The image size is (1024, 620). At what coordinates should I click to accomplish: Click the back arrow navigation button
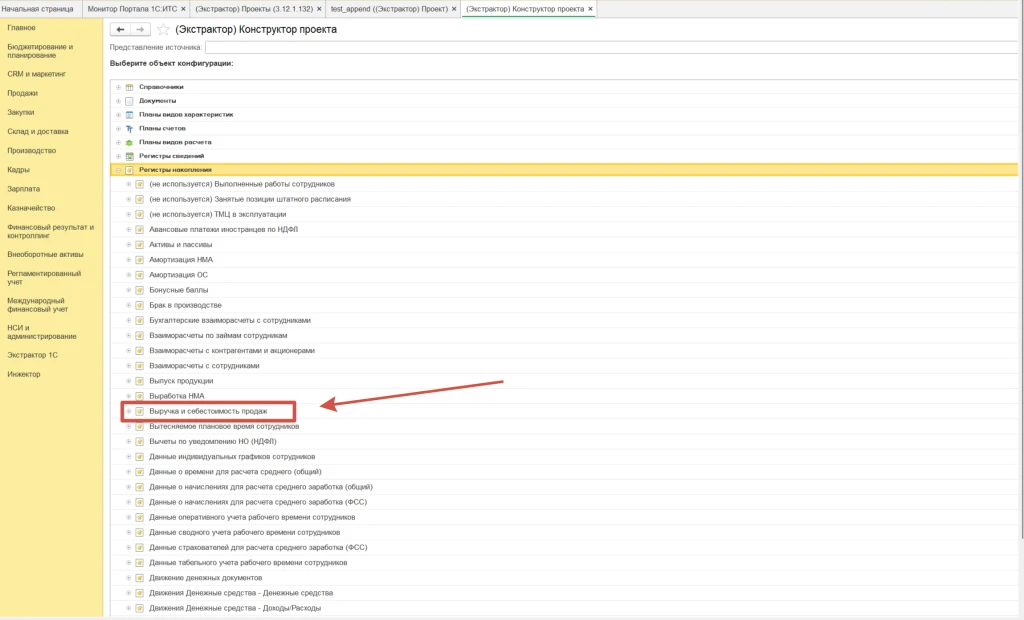(x=120, y=29)
